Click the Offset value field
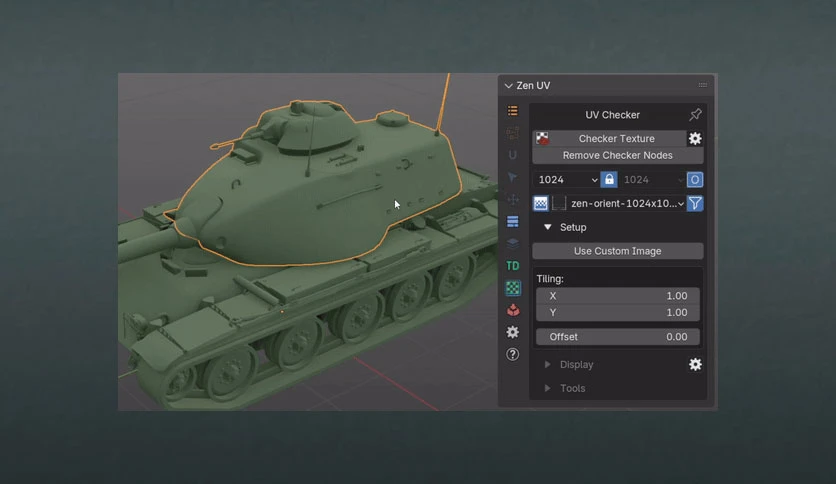 point(617,337)
